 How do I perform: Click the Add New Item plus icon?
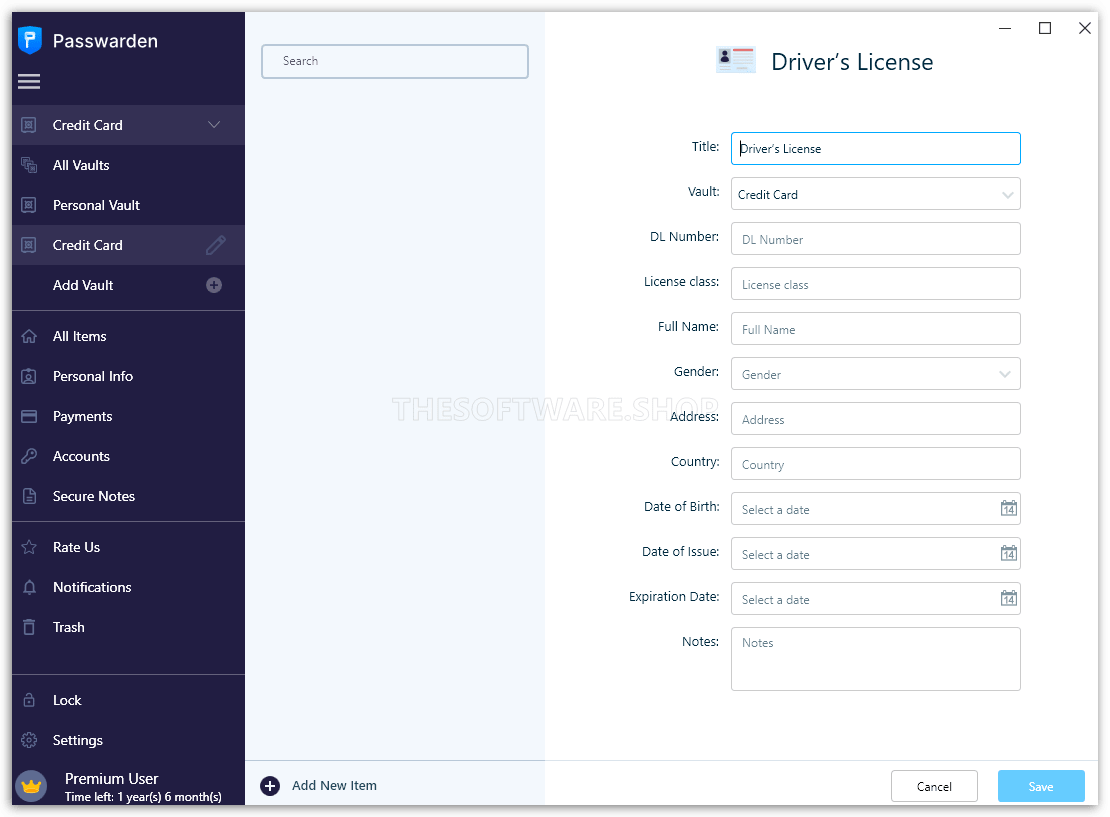tap(270, 785)
